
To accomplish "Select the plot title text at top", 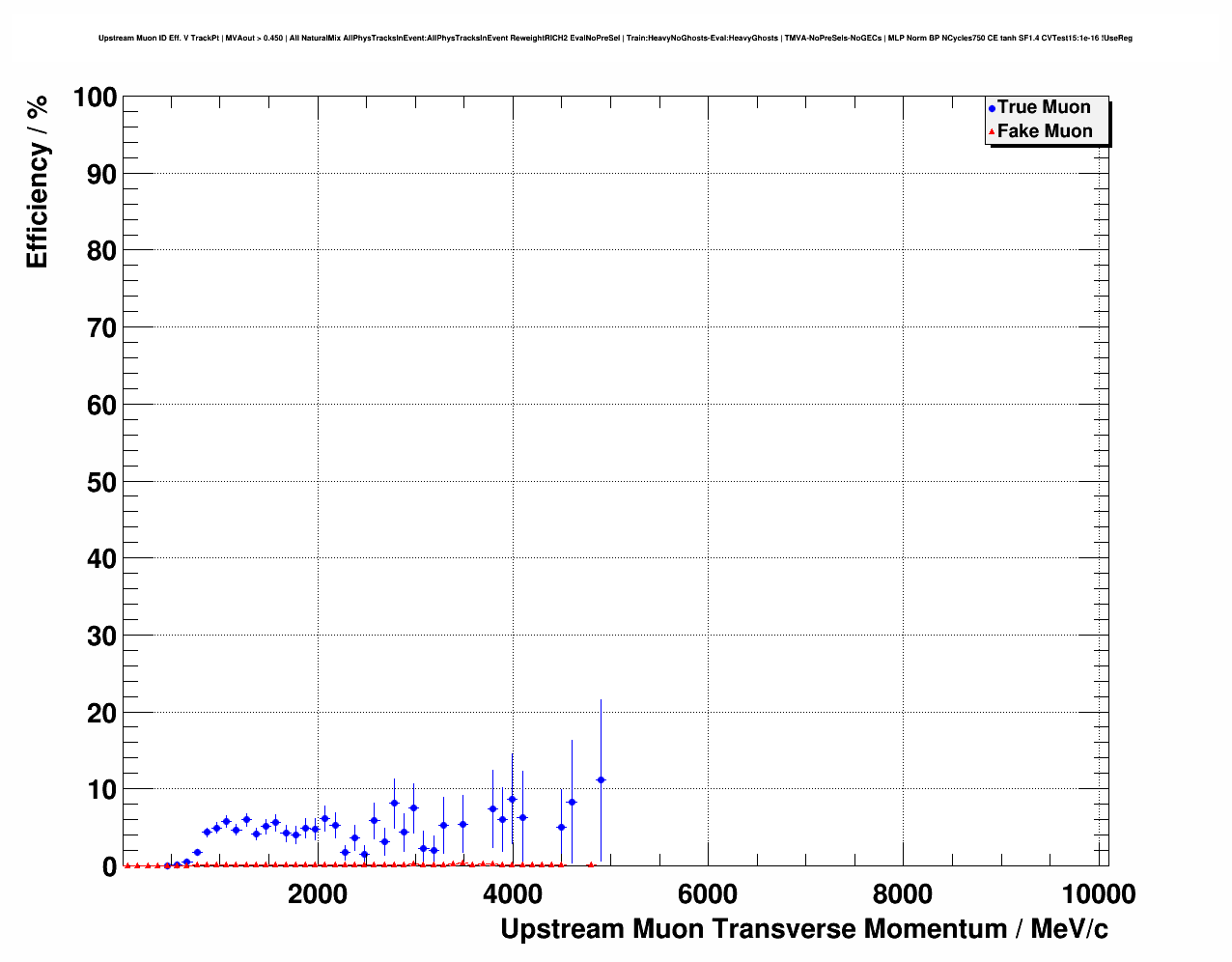I will [615, 38].
